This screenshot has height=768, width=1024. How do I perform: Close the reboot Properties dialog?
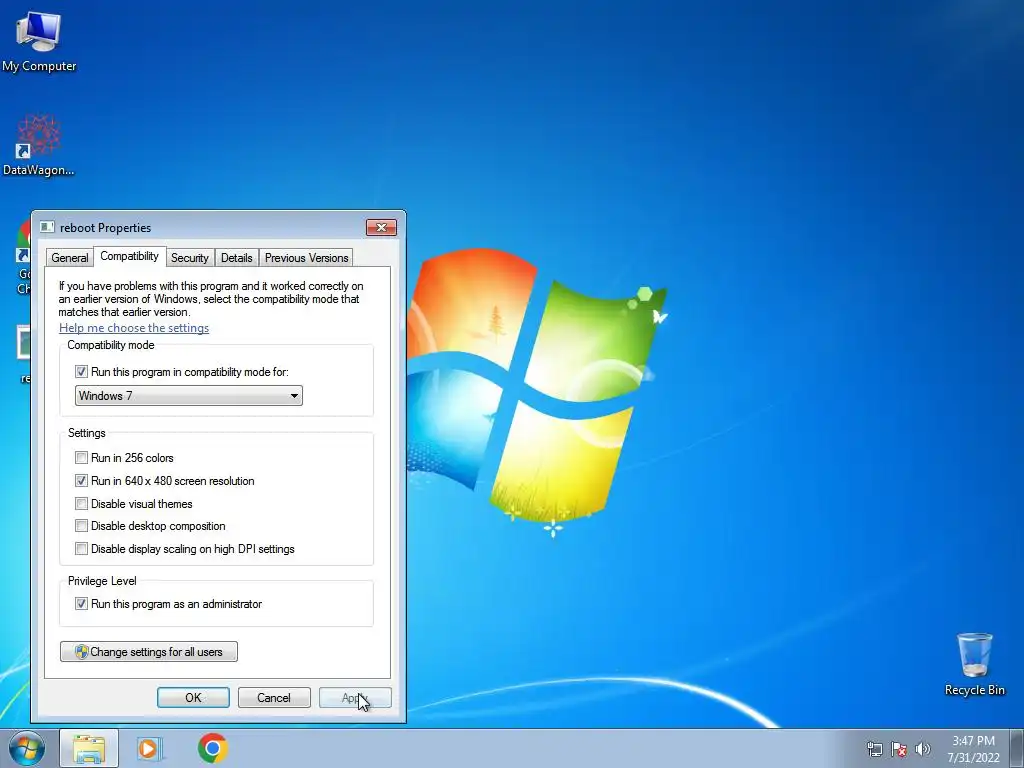pos(381,227)
